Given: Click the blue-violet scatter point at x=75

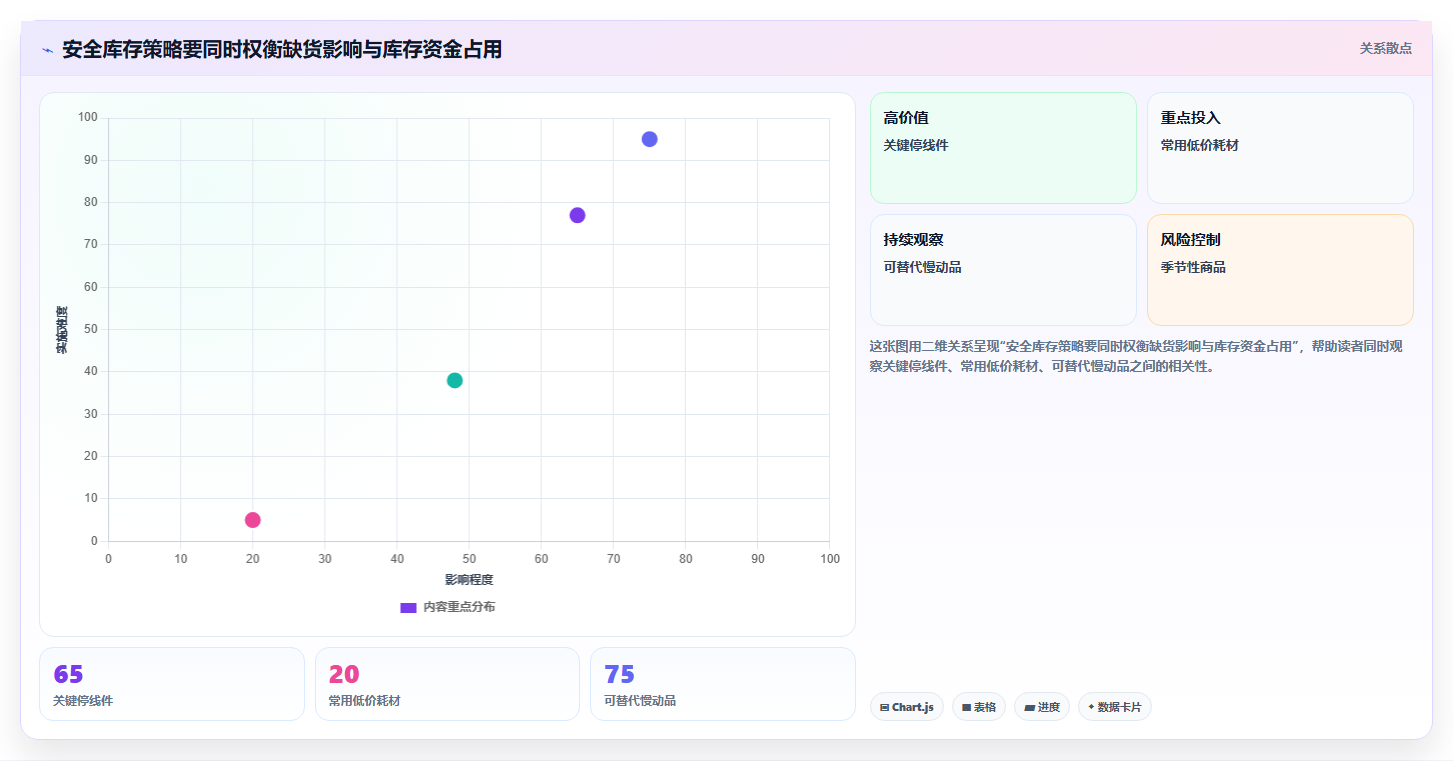Looking at the screenshot, I should pyautogui.click(x=650, y=139).
